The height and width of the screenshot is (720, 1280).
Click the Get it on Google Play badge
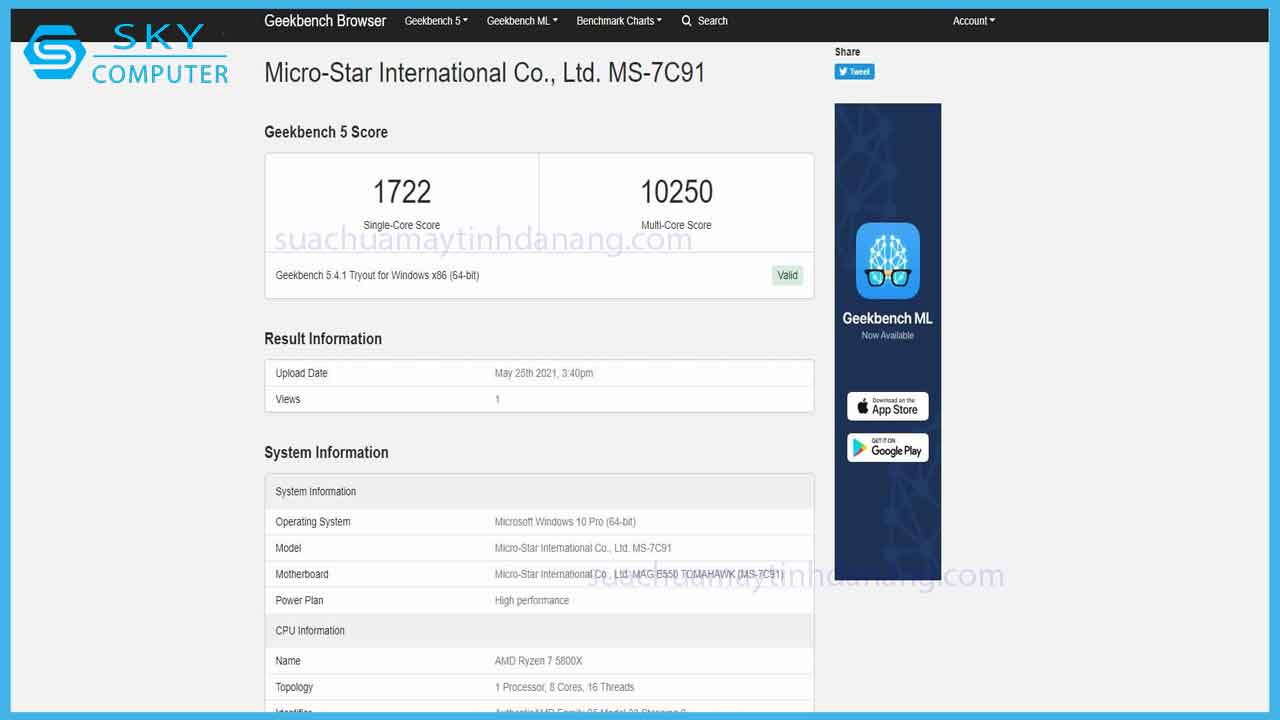point(888,447)
